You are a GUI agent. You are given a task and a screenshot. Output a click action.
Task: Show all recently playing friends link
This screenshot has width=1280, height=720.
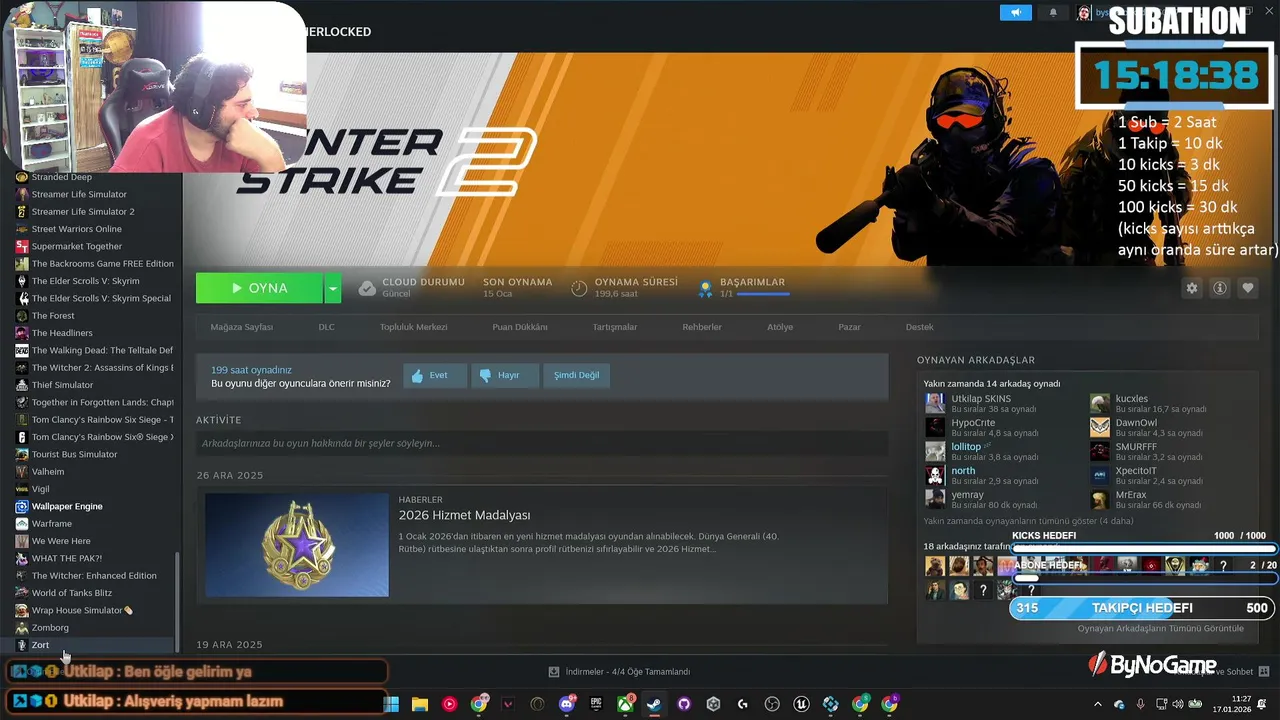pos(1028,521)
